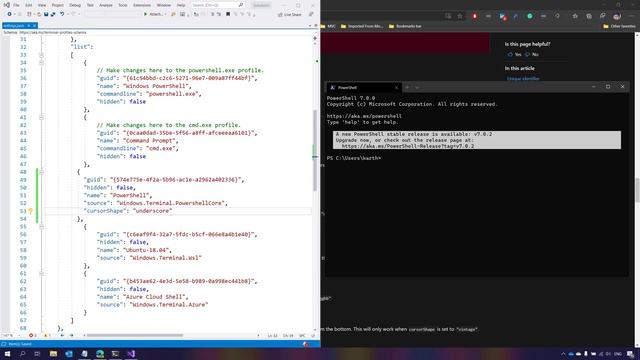Click the red extension icon in browser
Viewport: 640px width, 360px height.
pos(474,16)
